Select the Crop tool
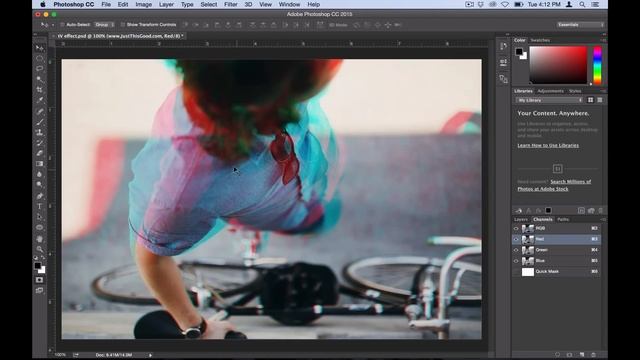The width and height of the screenshot is (640, 360). click(40, 90)
